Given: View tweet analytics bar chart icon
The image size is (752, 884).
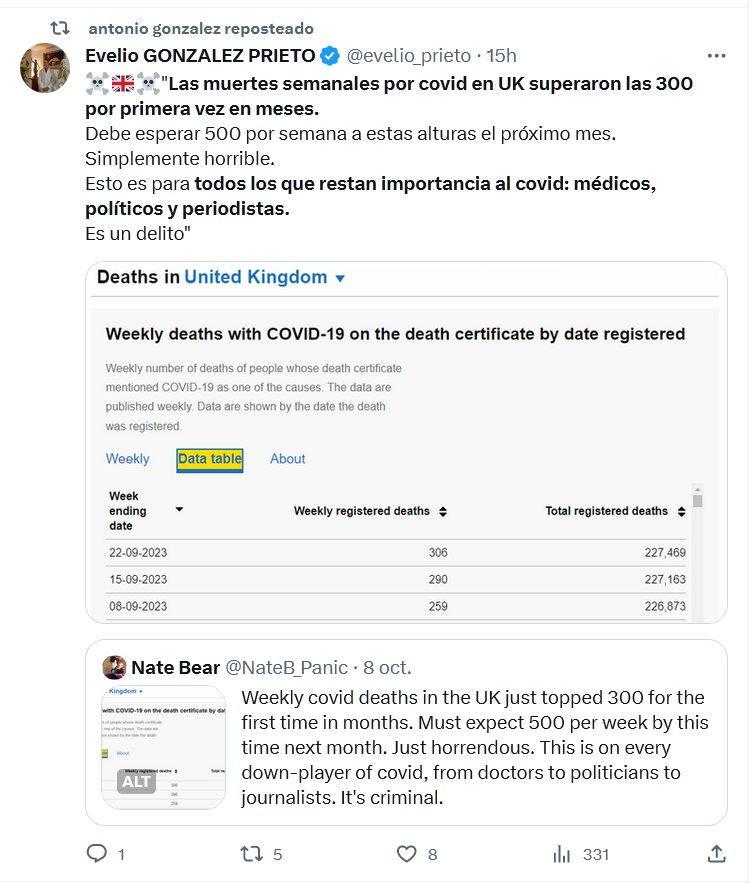Looking at the screenshot, I should (x=562, y=854).
